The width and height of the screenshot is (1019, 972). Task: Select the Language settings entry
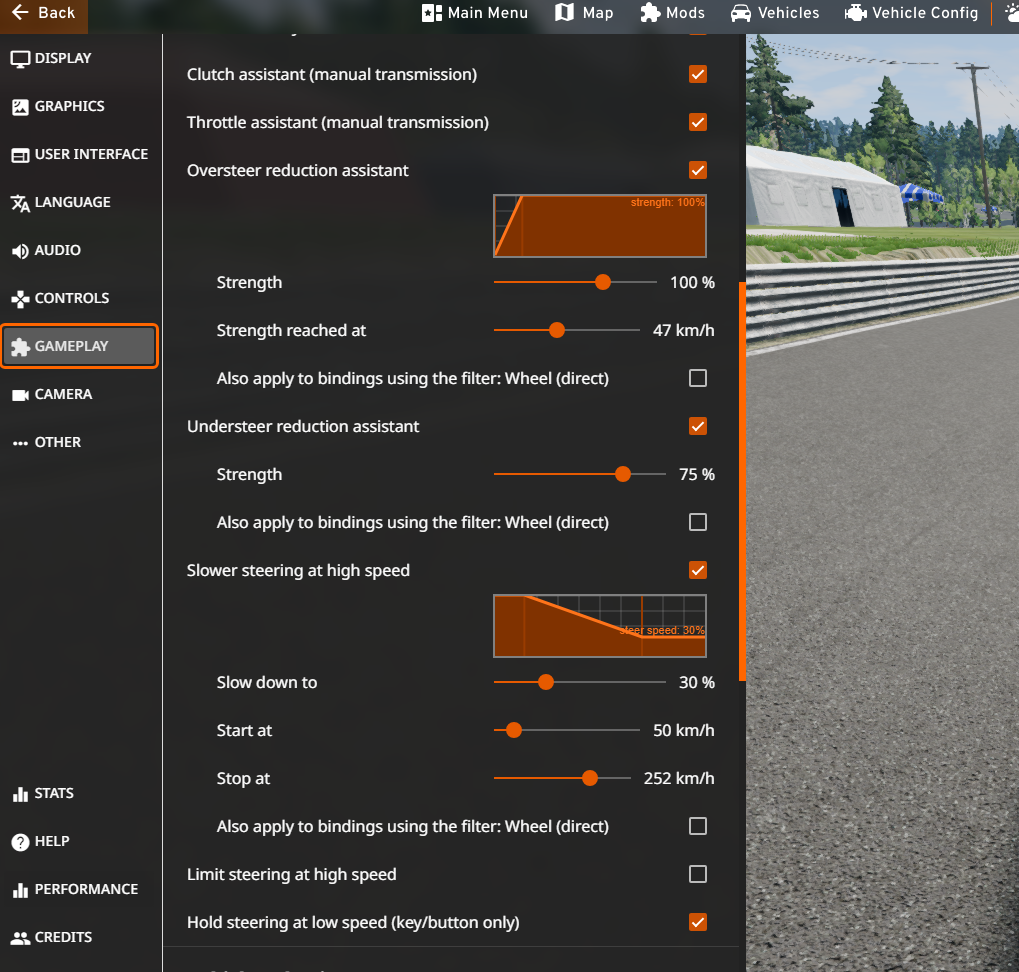tap(79, 203)
